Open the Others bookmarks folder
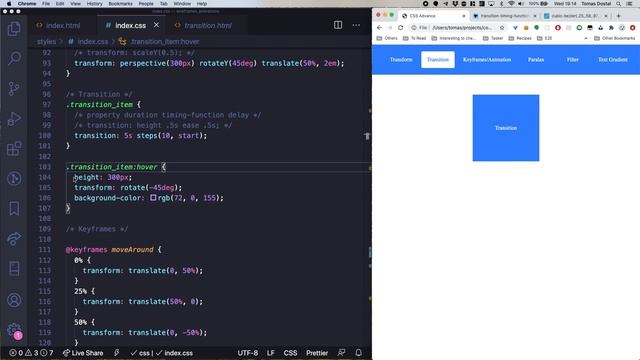 (x=387, y=38)
